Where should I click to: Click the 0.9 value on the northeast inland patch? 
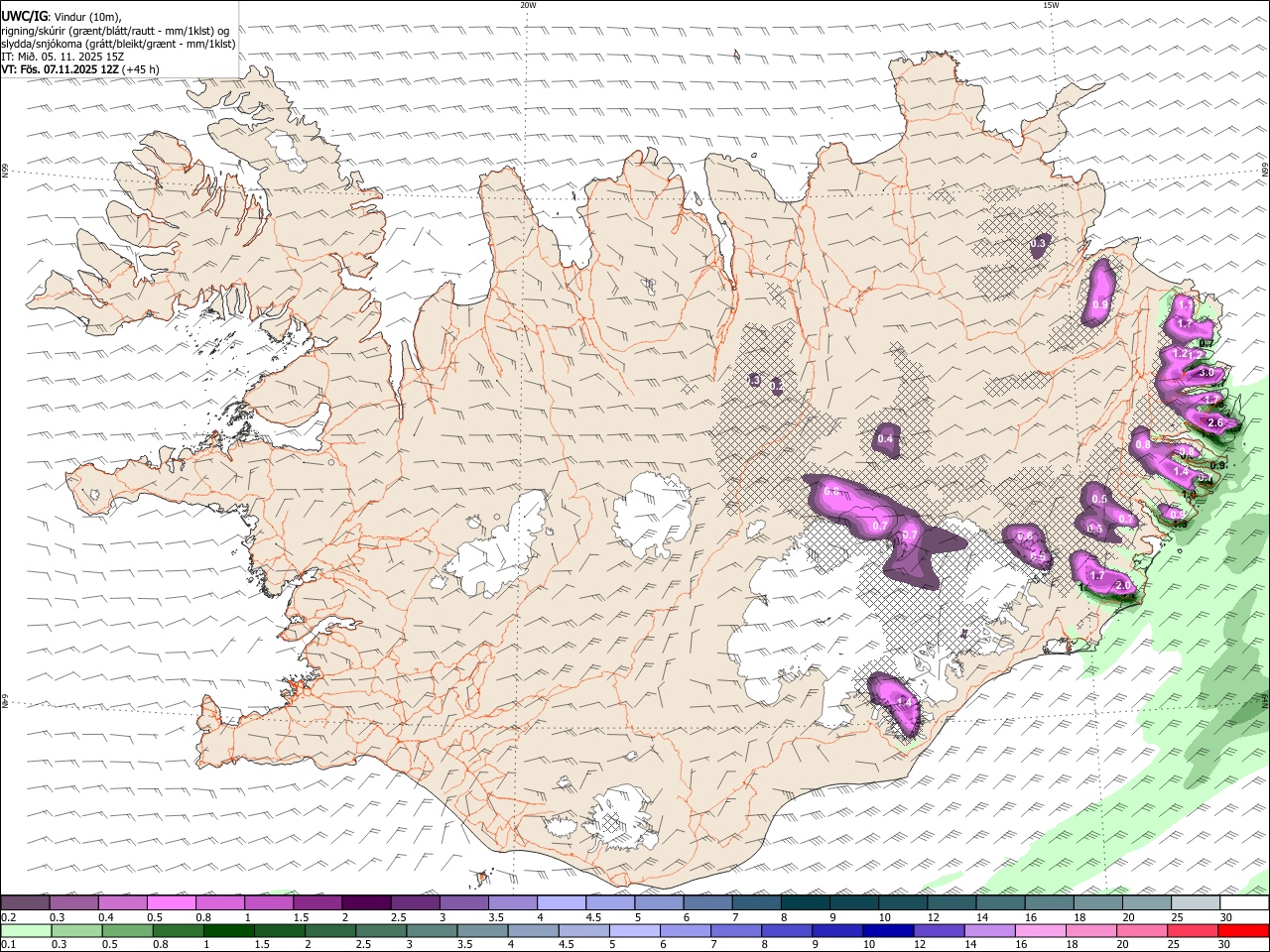click(1099, 305)
